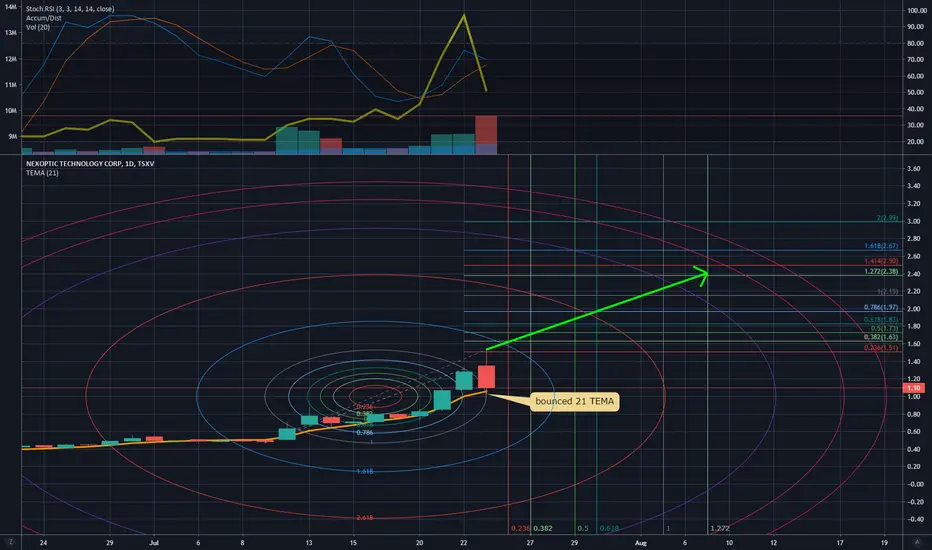Select the 2.618 Fib circle label
The width and height of the screenshot is (932, 550).
point(364,518)
